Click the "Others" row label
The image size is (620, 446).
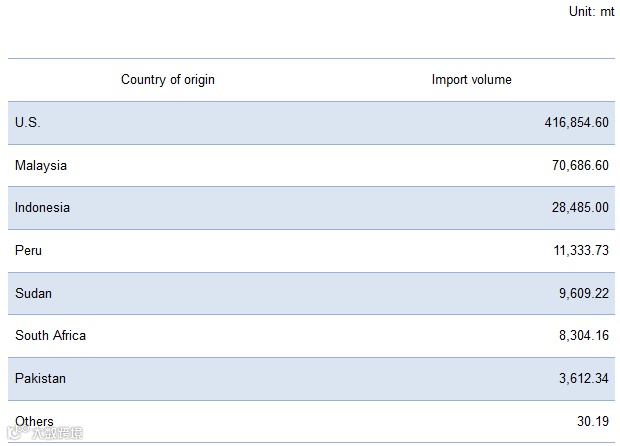(35, 422)
